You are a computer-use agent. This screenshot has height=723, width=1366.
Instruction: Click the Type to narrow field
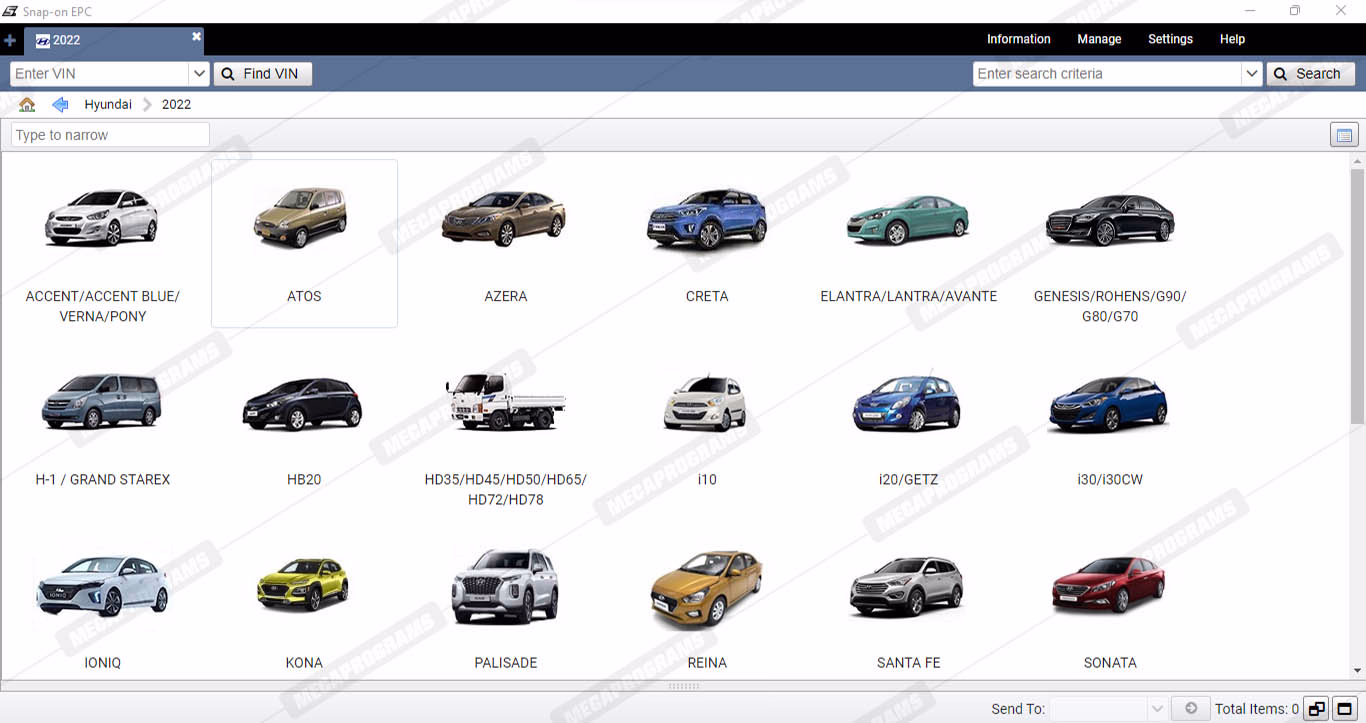pos(110,135)
